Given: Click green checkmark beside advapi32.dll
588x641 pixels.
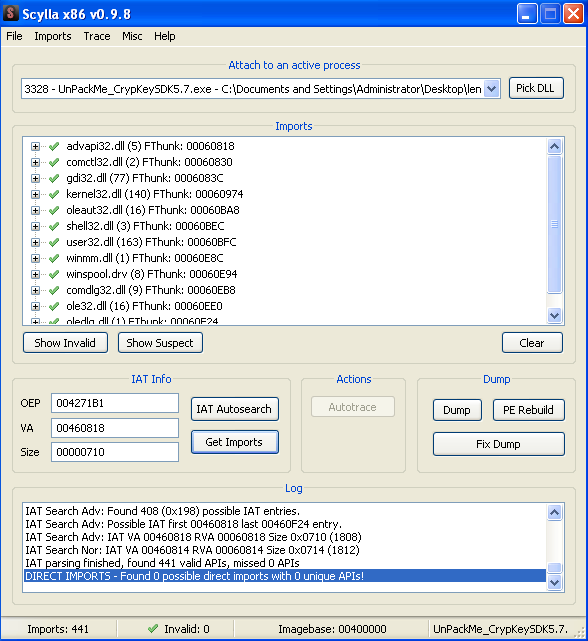Looking at the screenshot, I should [54, 146].
